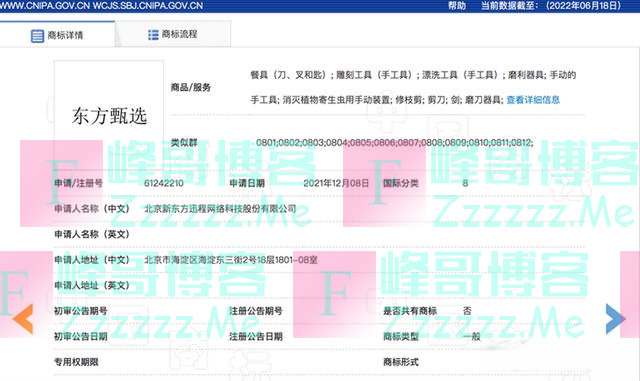Image resolution: width=640 pixels, height=381 pixels.
Task: Click the 东方甄选 trademark image
Action: pos(109,116)
